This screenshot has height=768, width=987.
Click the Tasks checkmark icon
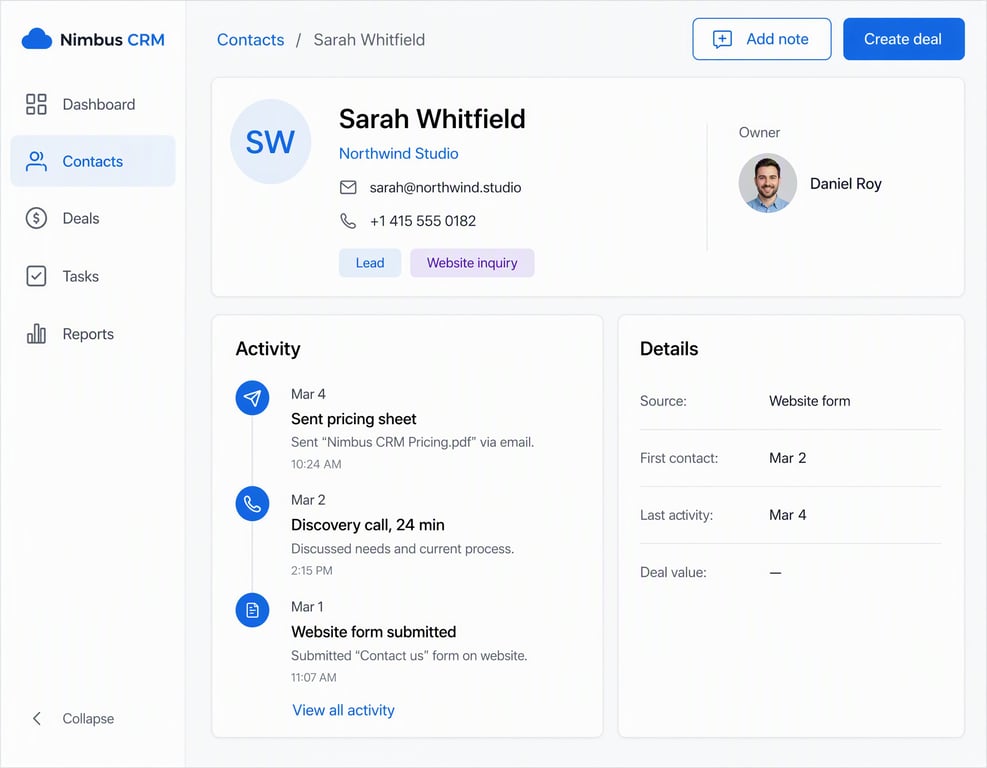(36, 276)
